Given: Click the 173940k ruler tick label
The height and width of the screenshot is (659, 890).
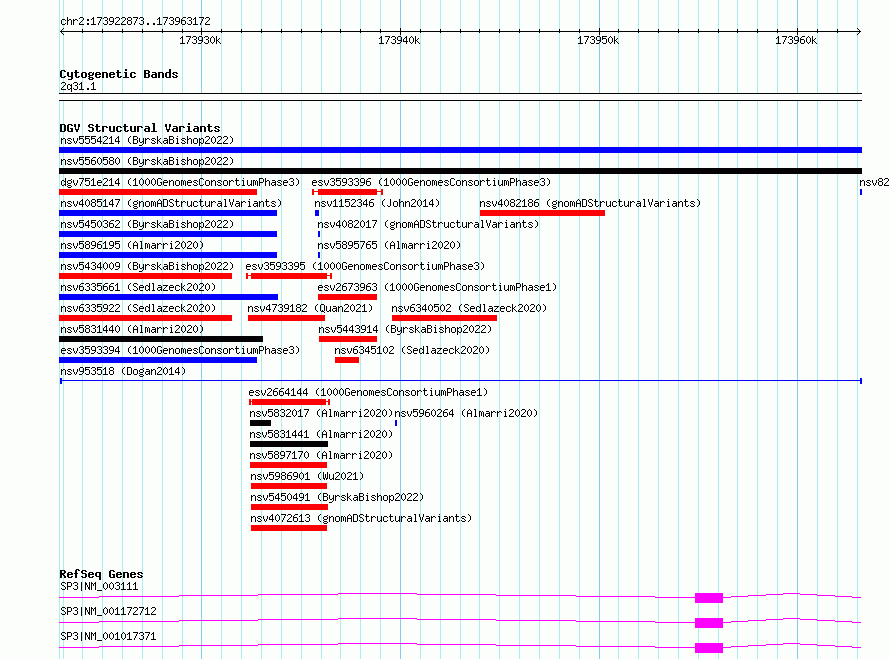Looking at the screenshot, I should pos(399,40).
